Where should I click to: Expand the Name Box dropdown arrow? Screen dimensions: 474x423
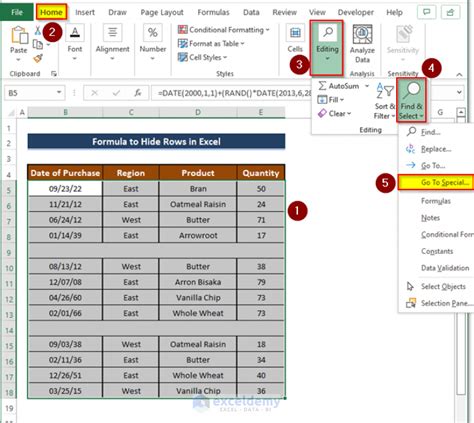click(59, 92)
